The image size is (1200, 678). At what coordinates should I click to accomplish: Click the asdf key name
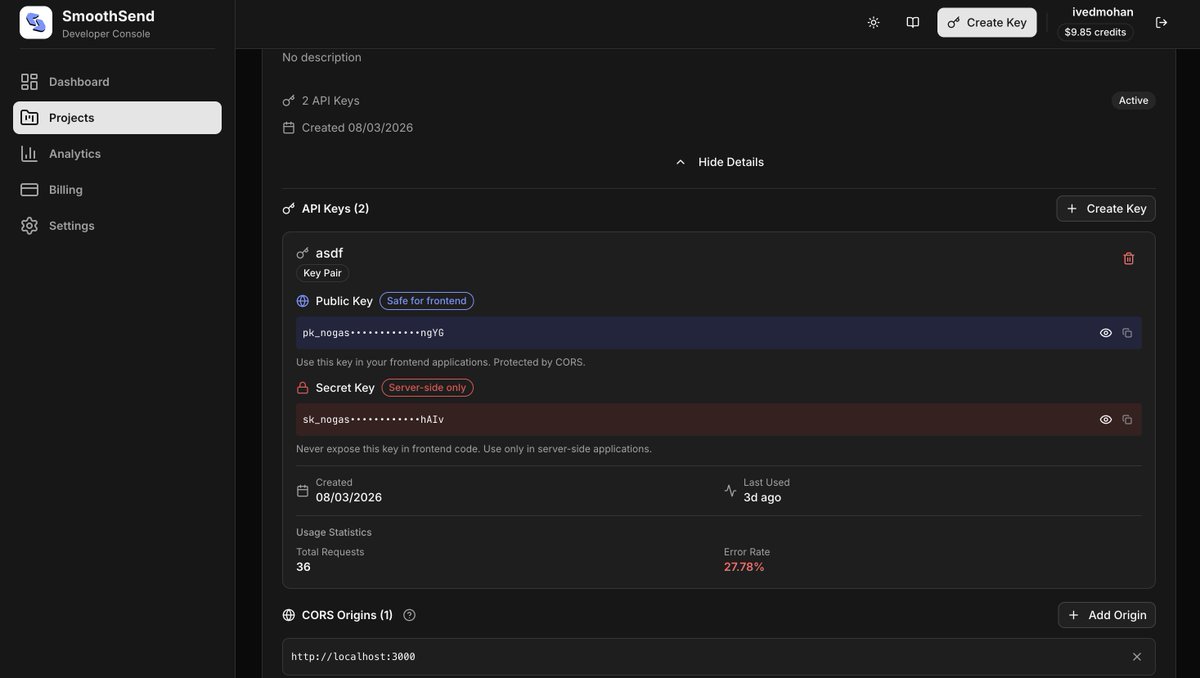pyautogui.click(x=329, y=253)
